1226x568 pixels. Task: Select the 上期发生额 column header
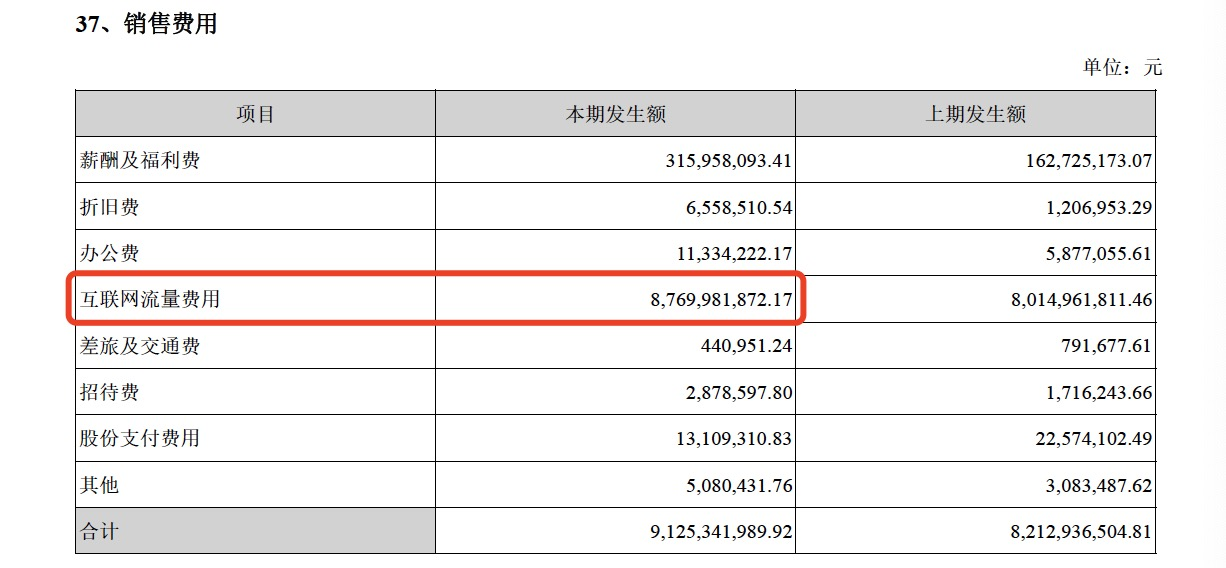point(975,114)
